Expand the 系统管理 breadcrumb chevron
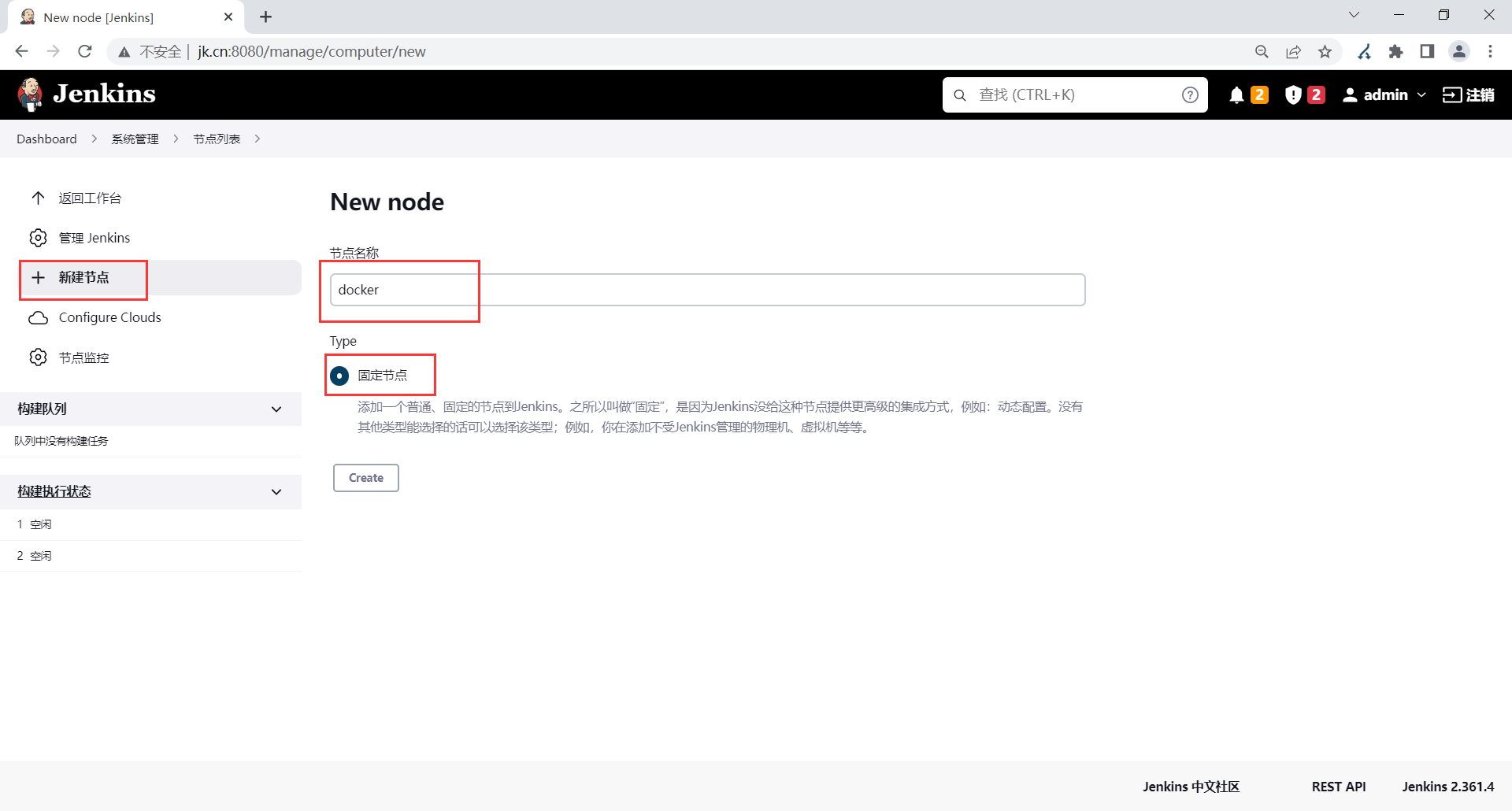The image size is (1512, 811). coord(176,139)
